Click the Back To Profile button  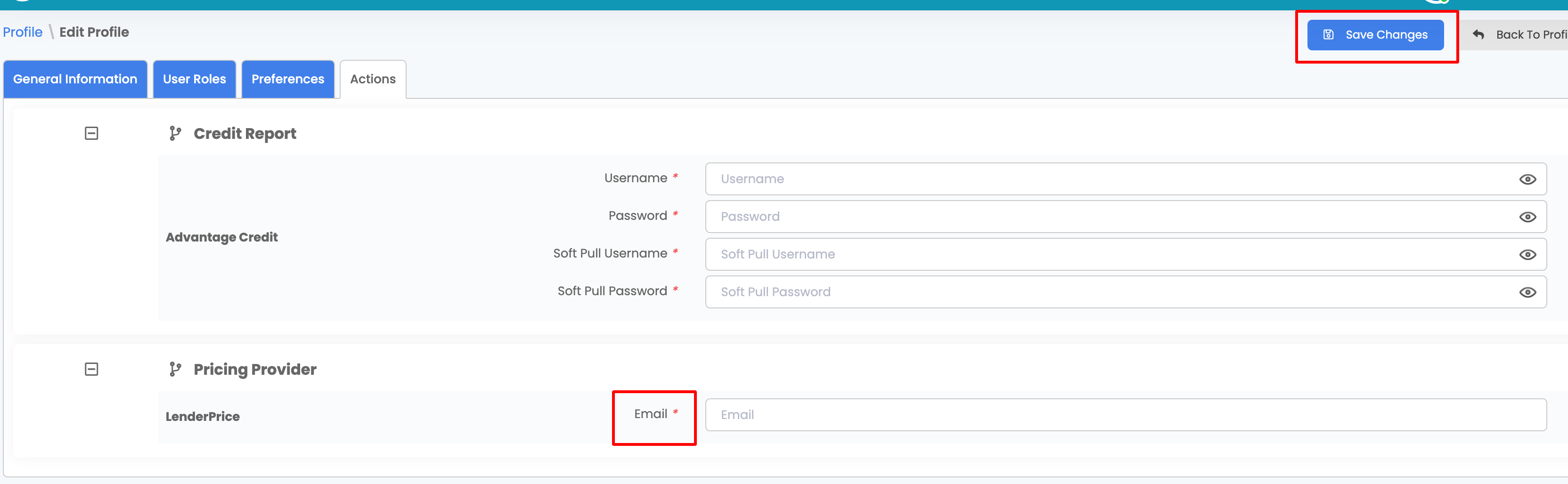coord(1522,35)
